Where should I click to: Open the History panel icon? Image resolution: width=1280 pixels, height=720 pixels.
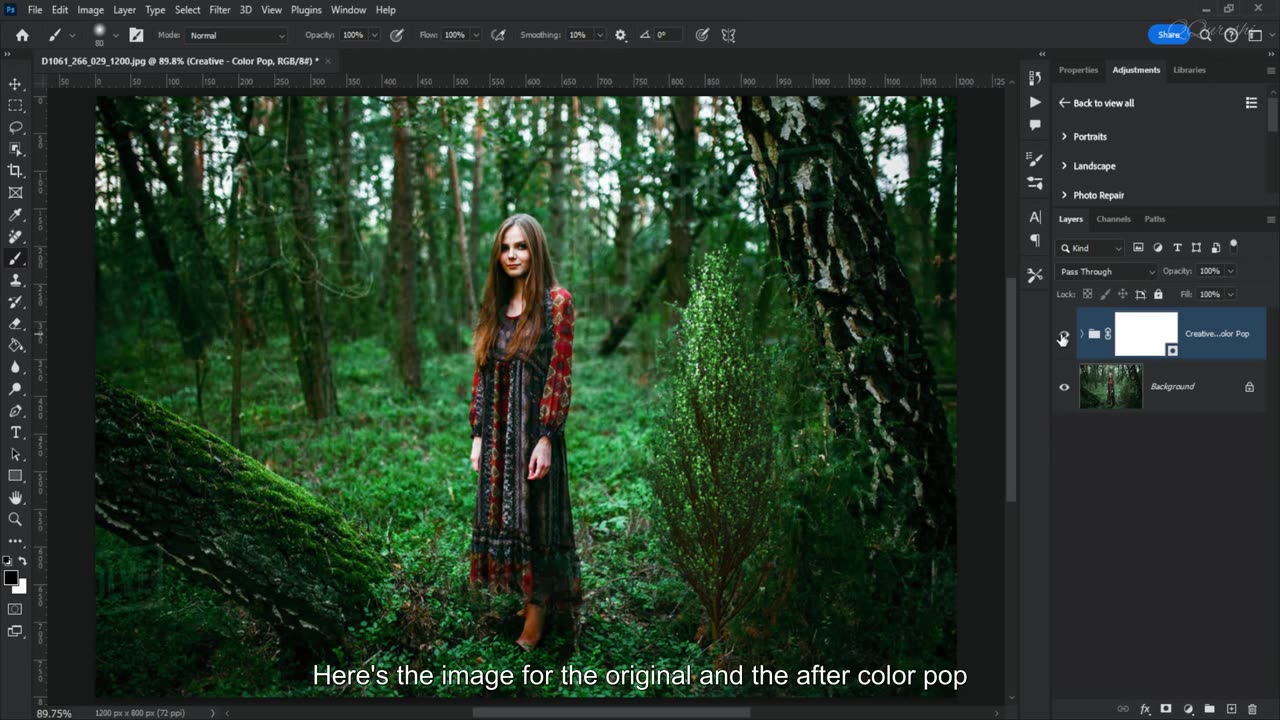[1035, 78]
